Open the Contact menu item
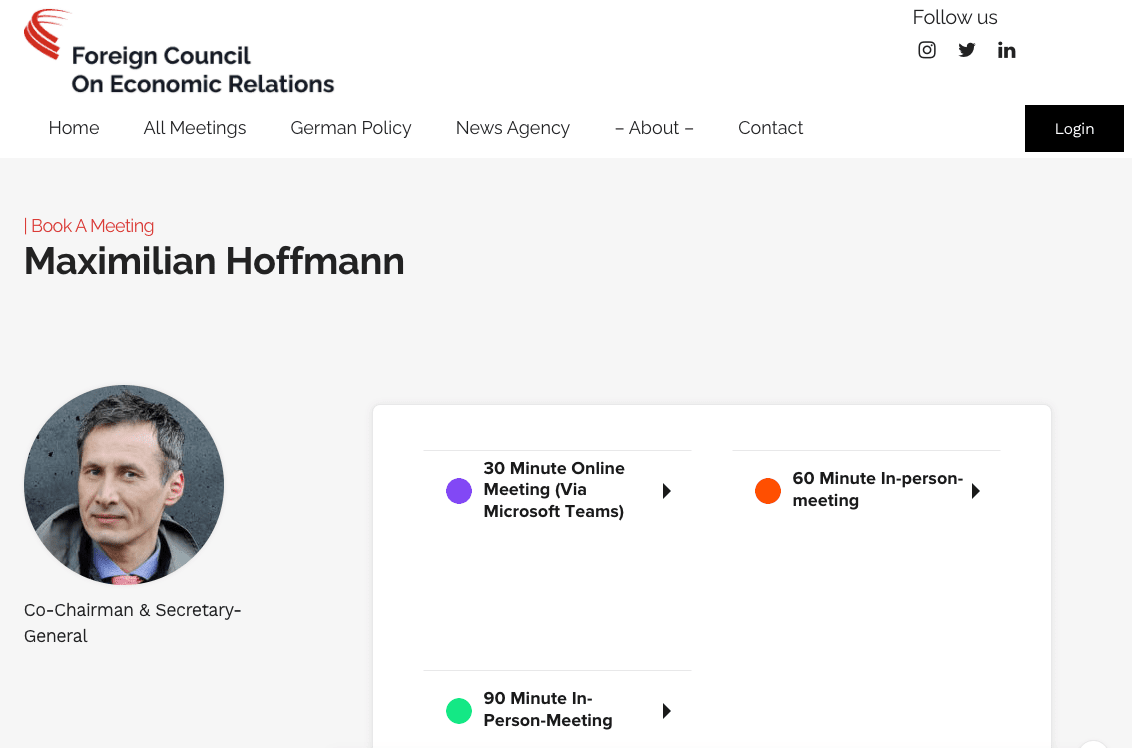The width and height of the screenshot is (1132, 748). click(x=770, y=128)
